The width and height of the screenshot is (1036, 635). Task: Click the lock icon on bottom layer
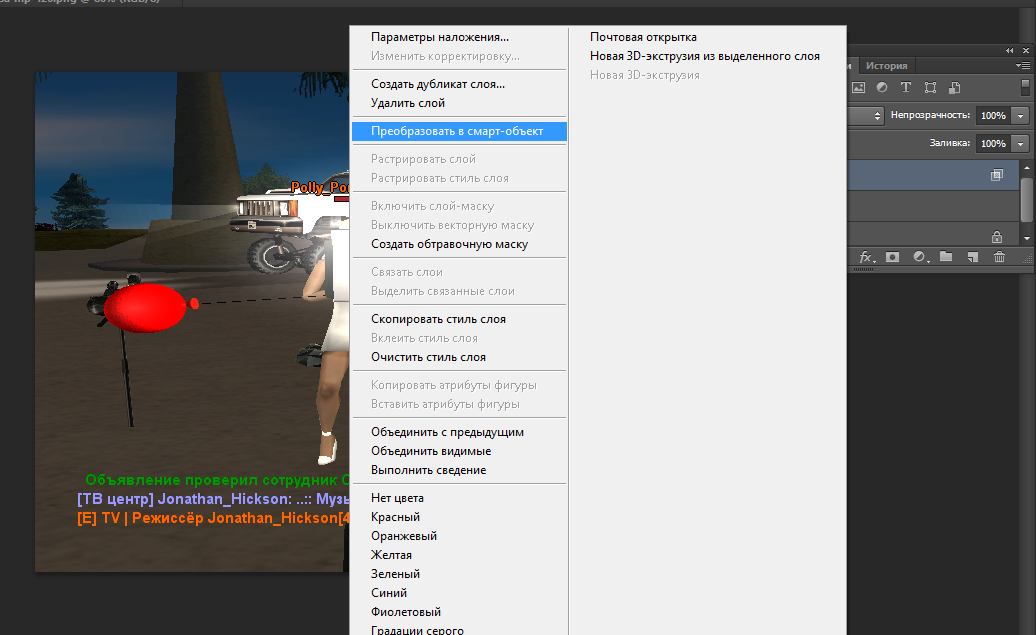click(x=996, y=237)
